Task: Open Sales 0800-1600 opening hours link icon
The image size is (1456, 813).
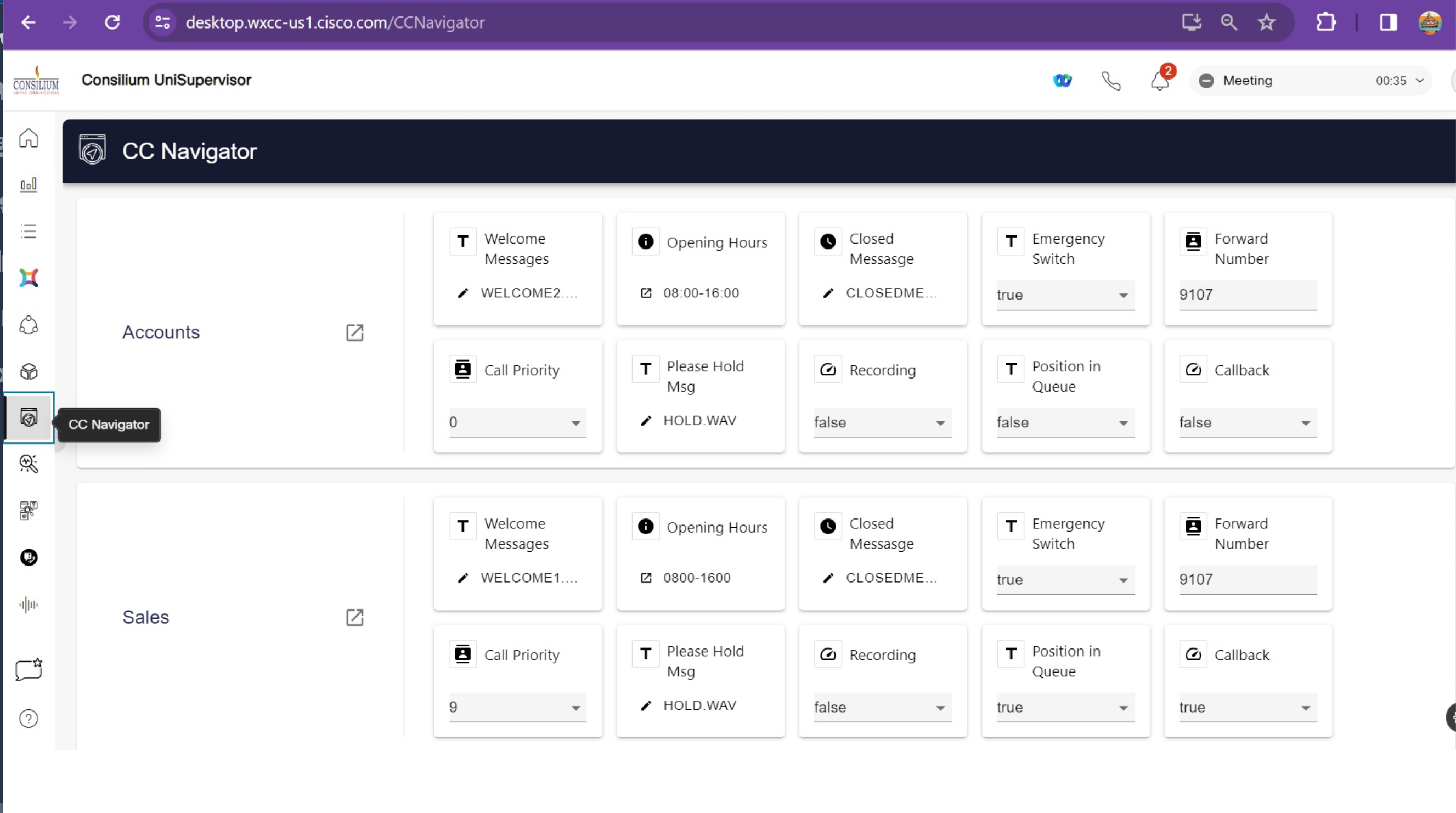Action: click(x=646, y=578)
